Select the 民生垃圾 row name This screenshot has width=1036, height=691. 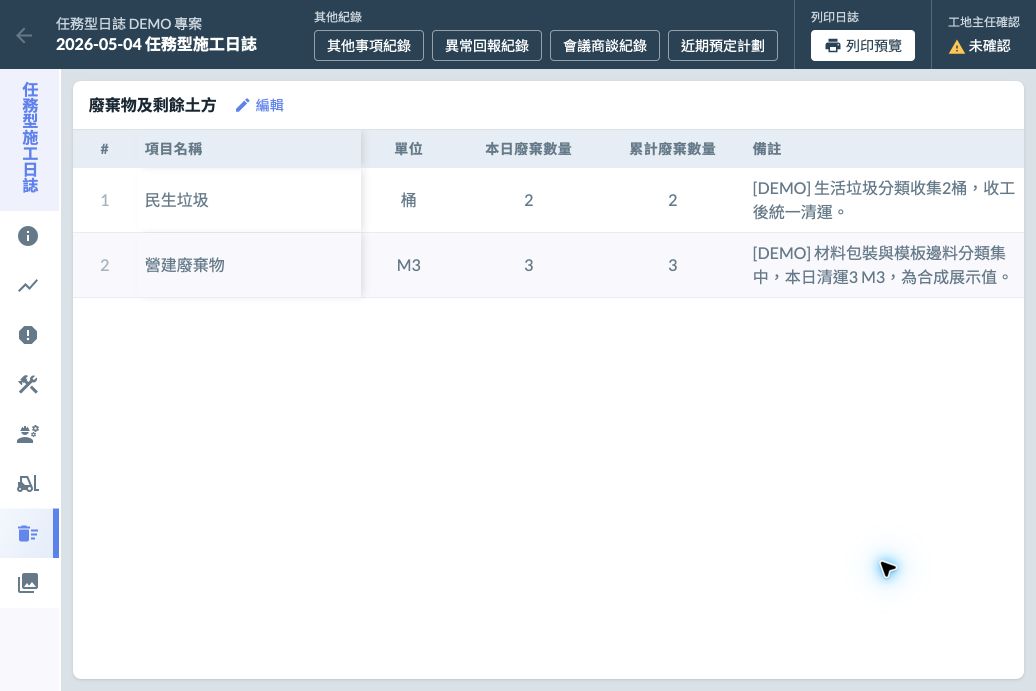coord(176,200)
